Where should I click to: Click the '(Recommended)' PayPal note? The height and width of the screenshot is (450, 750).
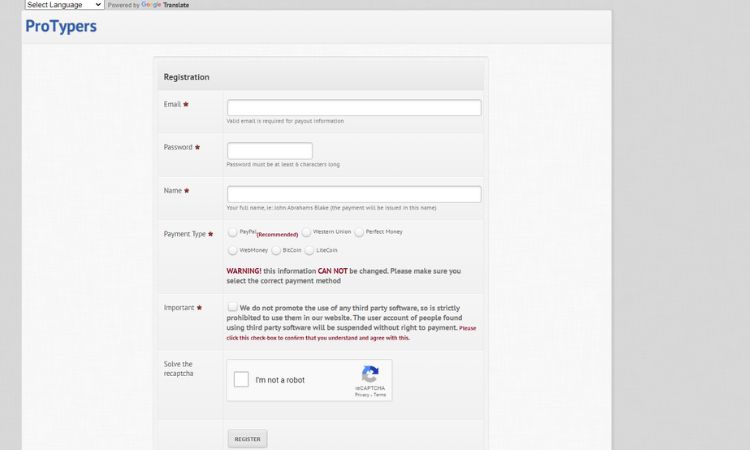(277, 234)
